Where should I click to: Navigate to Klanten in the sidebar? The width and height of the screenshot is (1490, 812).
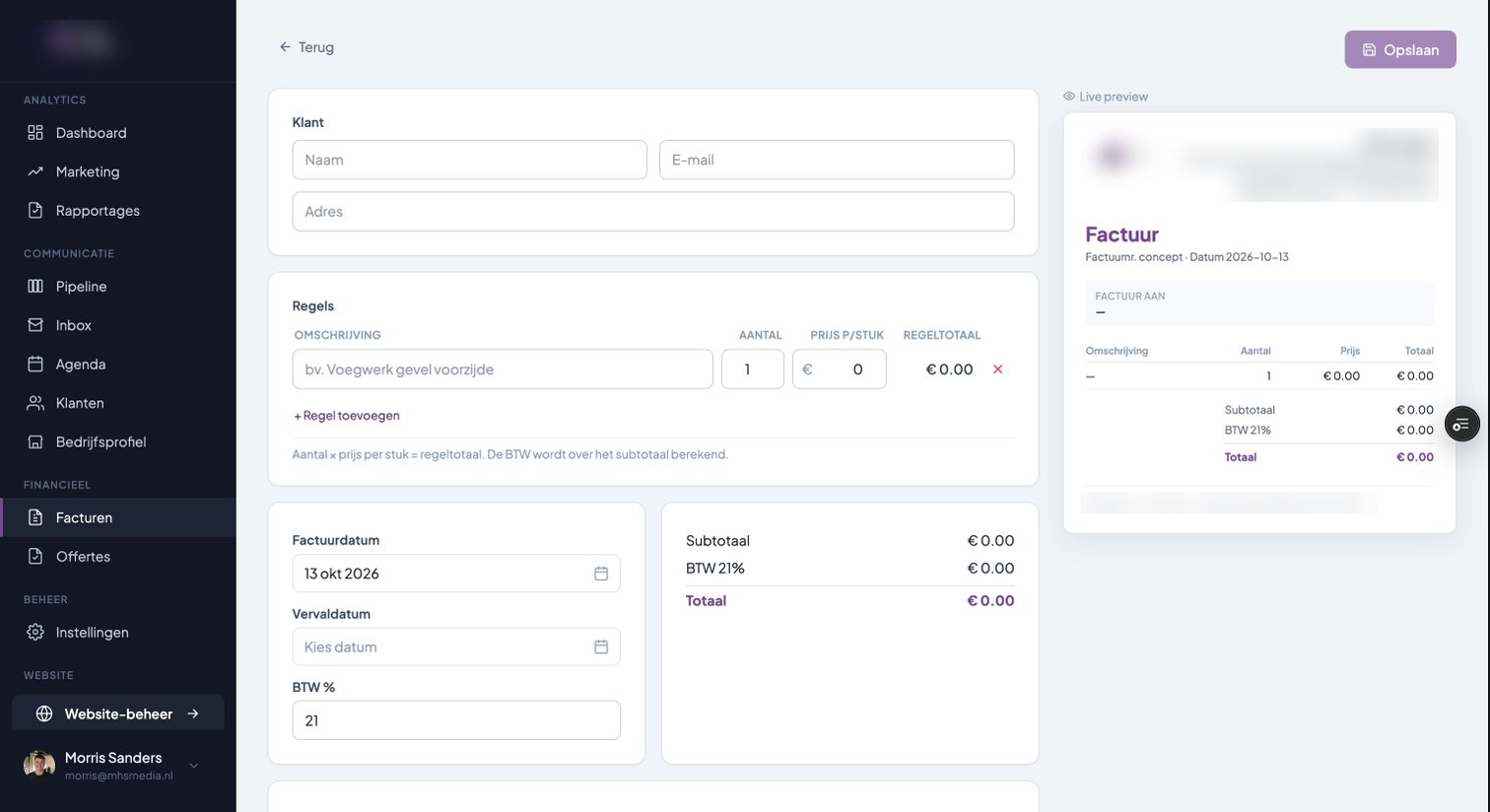(x=118, y=403)
